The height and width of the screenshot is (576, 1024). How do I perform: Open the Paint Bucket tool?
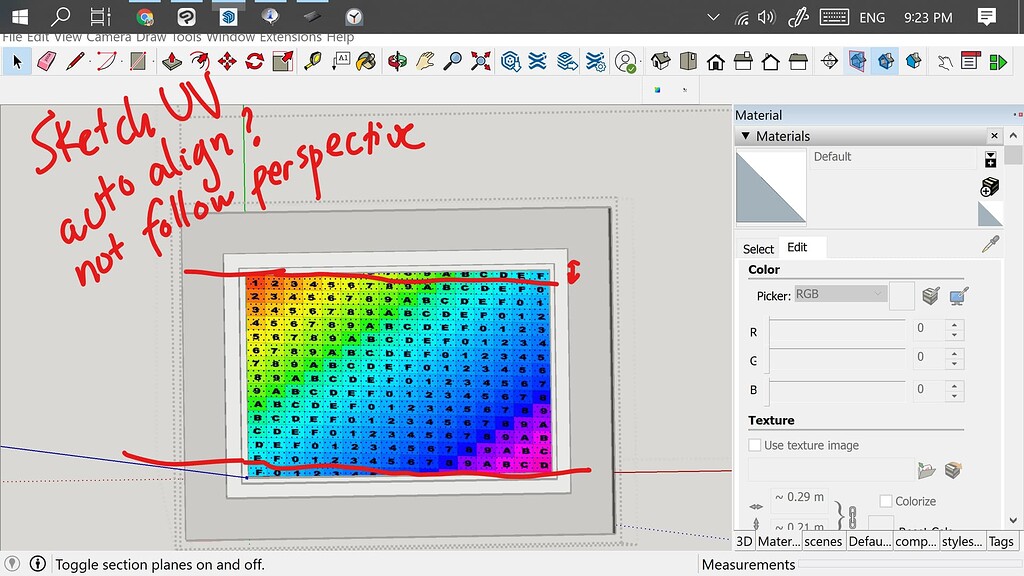[x=365, y=60]
